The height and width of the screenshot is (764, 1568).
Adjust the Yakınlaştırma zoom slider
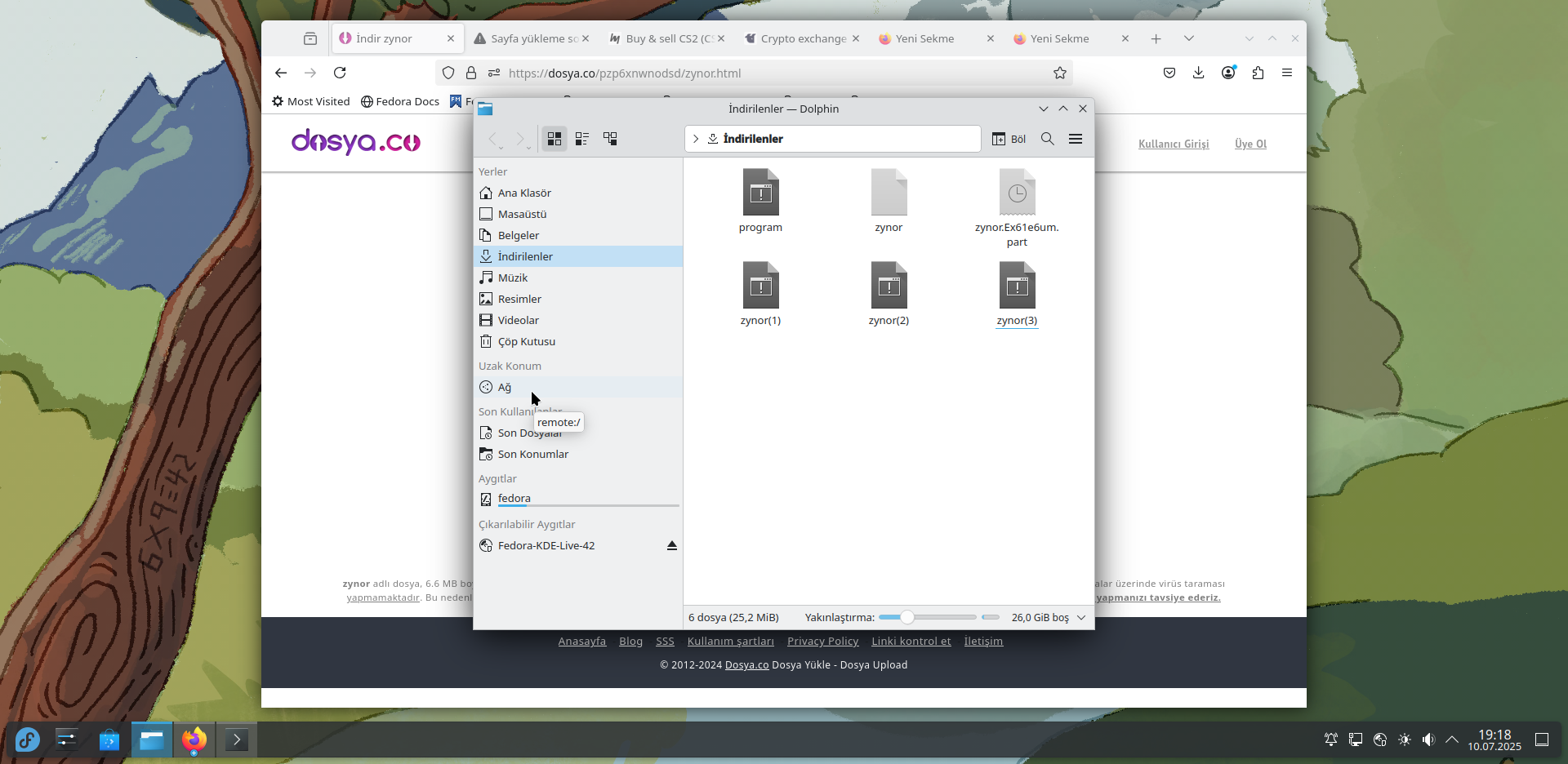tap(928, 617)
